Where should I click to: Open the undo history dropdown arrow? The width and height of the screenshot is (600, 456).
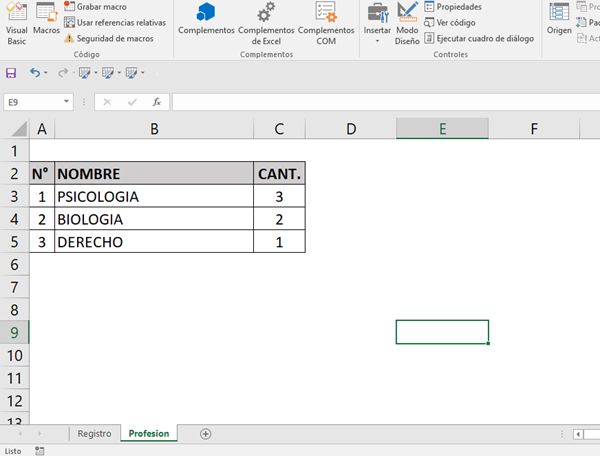click(46, 72)
